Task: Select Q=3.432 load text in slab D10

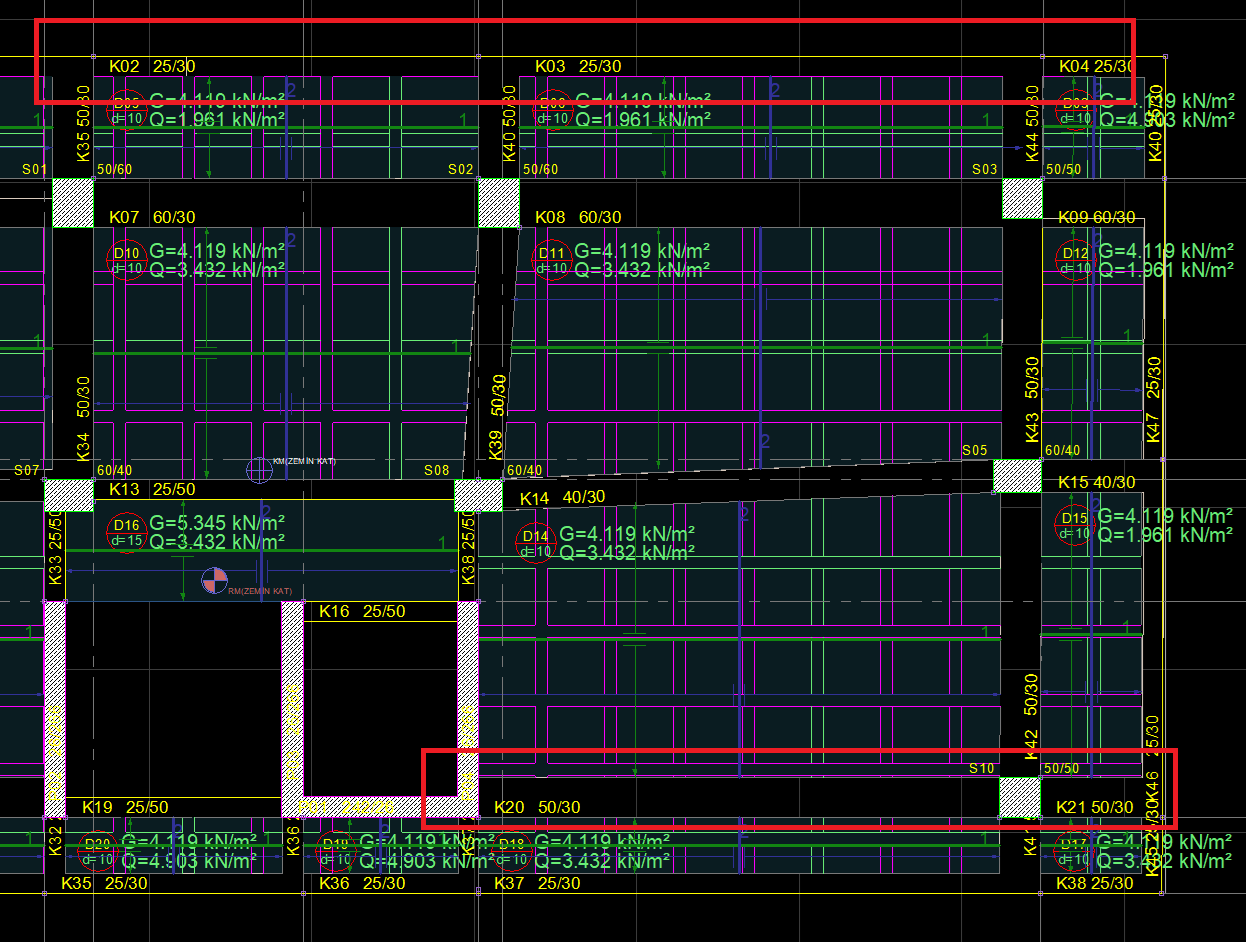Action: coord(218,269)
